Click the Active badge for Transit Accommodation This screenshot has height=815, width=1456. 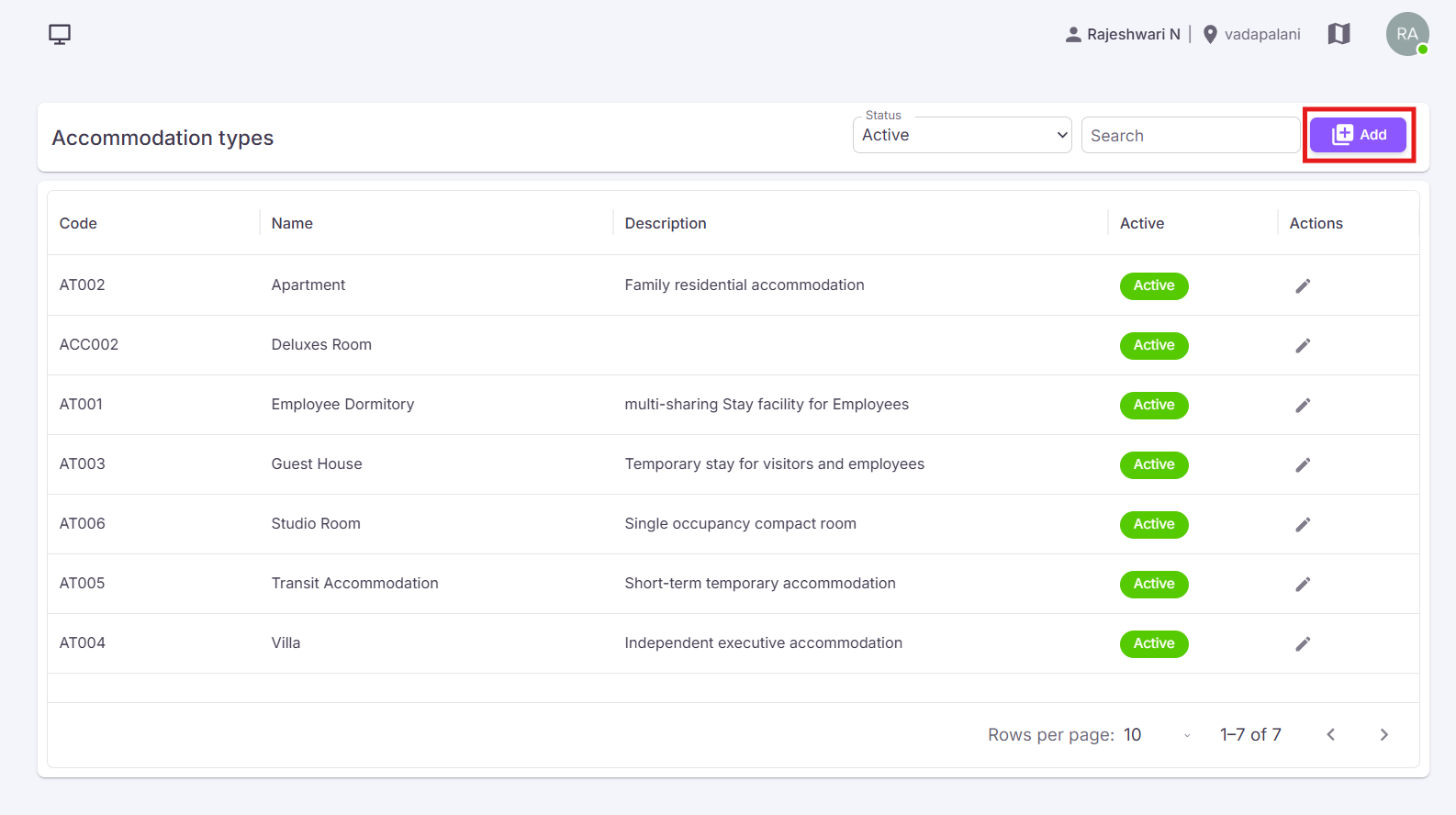coord(1154,584)
